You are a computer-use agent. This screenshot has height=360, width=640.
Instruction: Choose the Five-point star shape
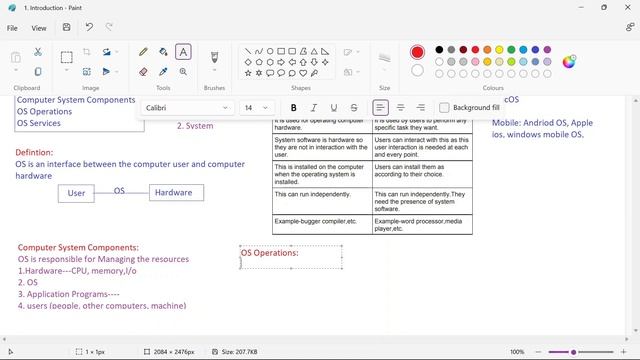coord(248,73)
